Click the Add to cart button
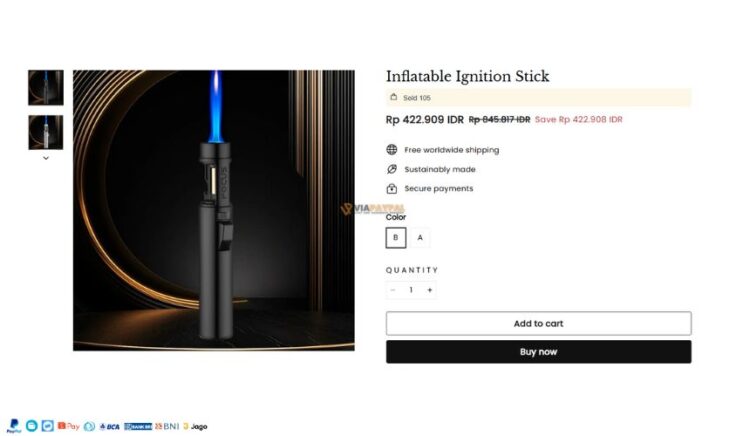 click(x=538, y=323)
